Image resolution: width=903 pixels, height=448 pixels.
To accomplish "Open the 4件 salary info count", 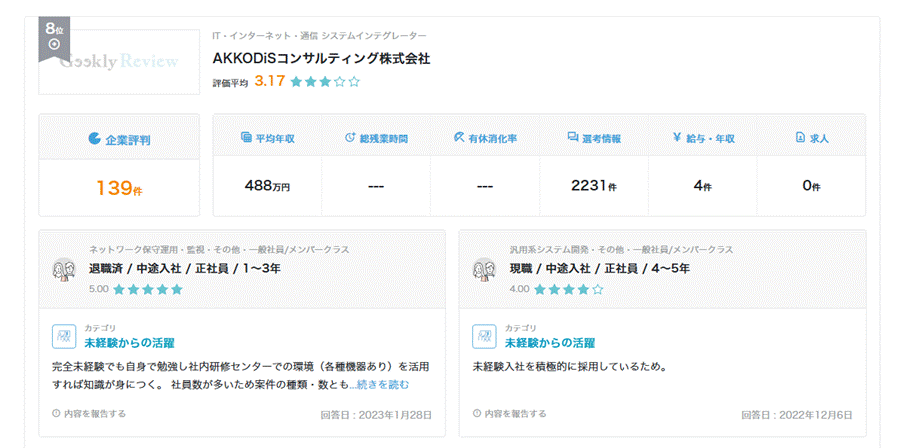I will (702, 186).
